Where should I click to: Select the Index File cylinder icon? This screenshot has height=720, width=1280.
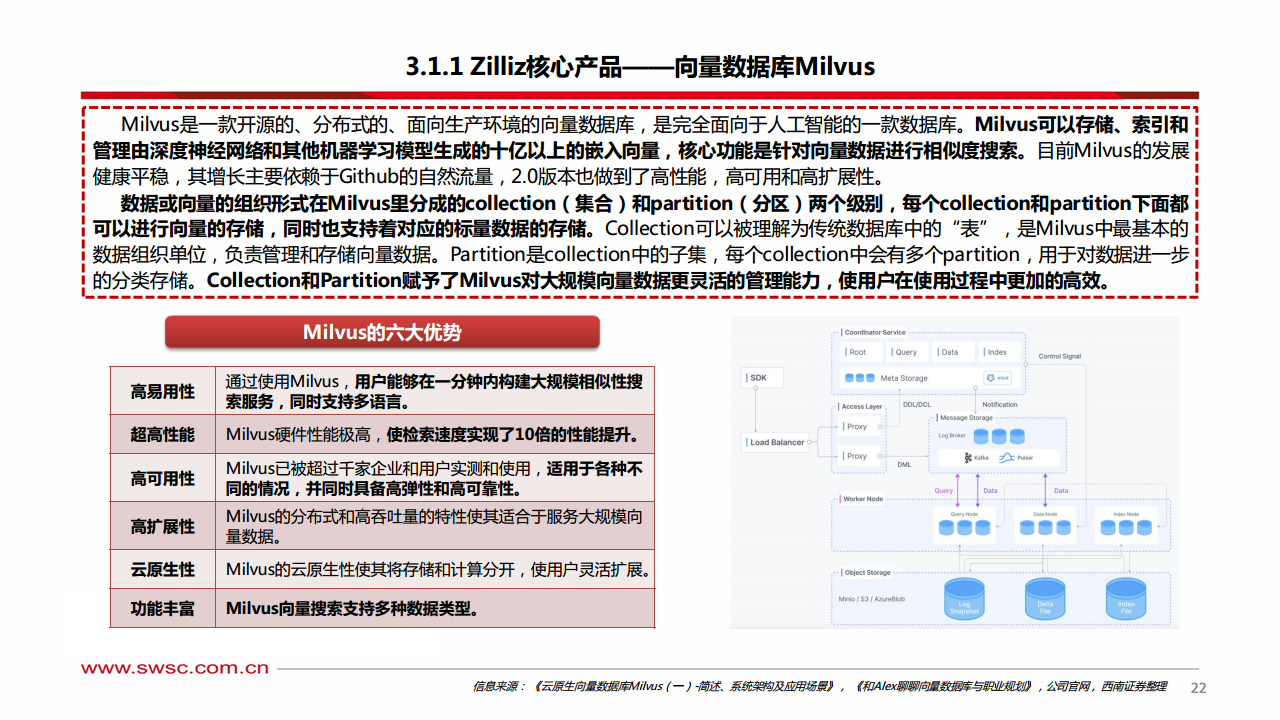point(1127,599)
